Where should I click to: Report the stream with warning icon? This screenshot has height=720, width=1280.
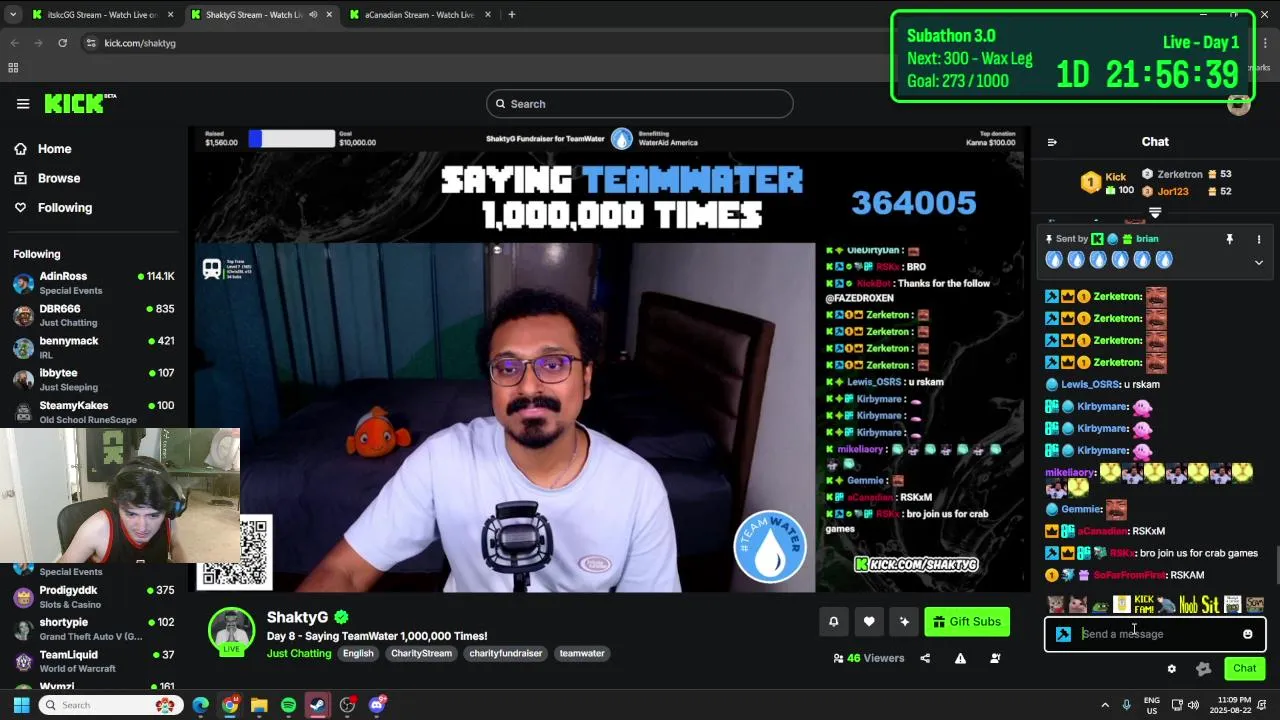tap(960, 658)
